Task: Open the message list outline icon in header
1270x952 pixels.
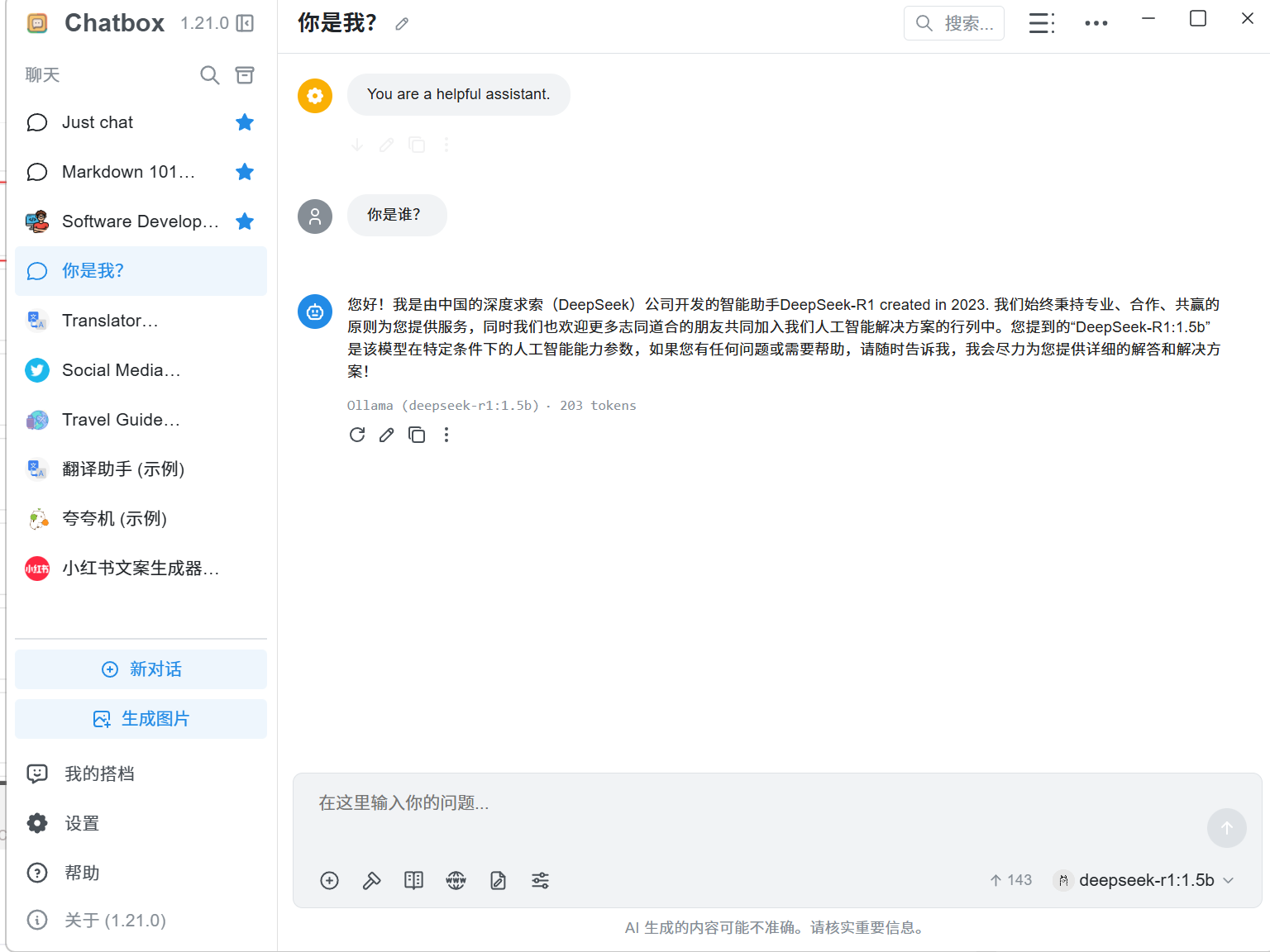Action: pyautogui.click(x=1042, y=23)
